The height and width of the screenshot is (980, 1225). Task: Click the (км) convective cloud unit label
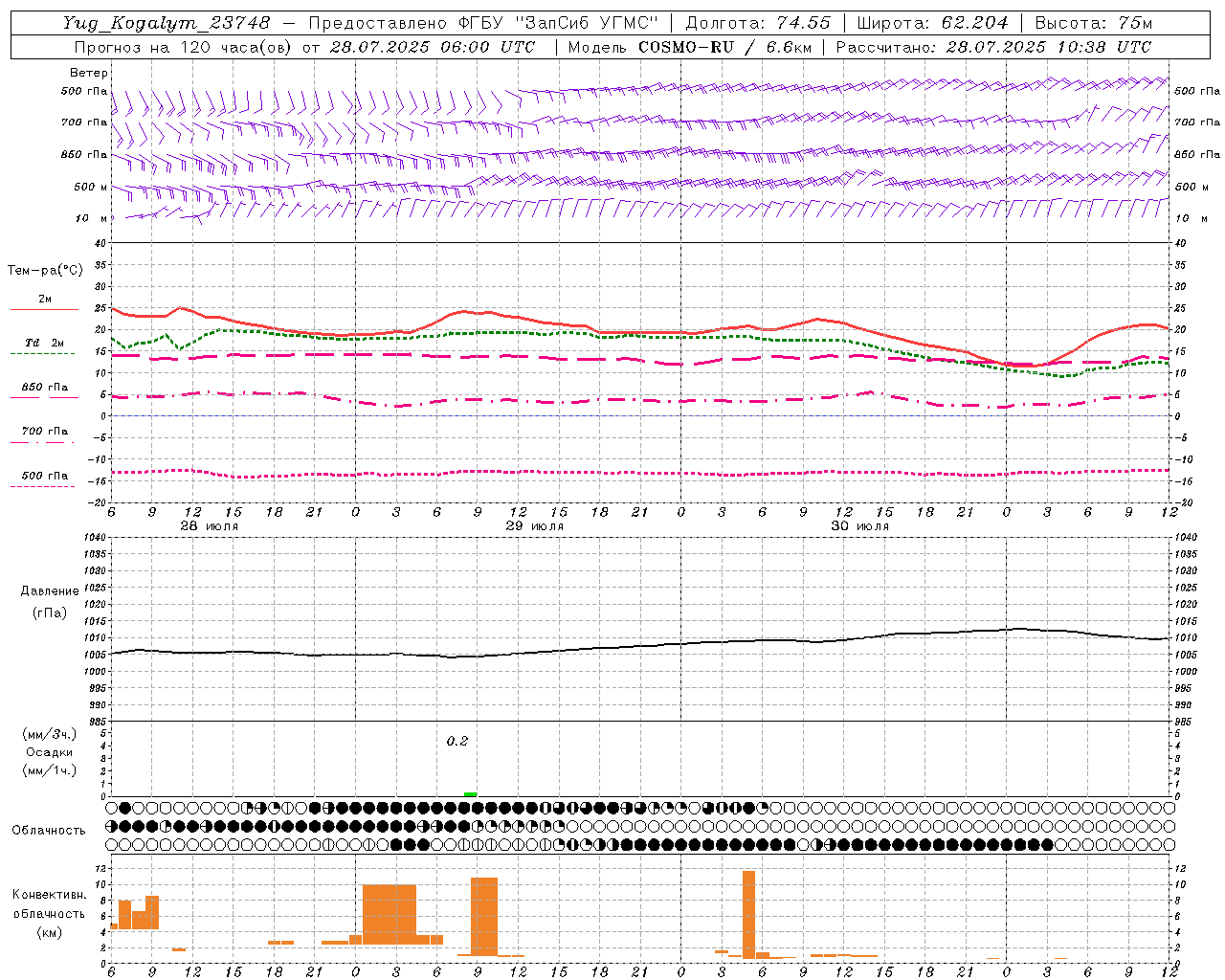click(x=49, y=932)
